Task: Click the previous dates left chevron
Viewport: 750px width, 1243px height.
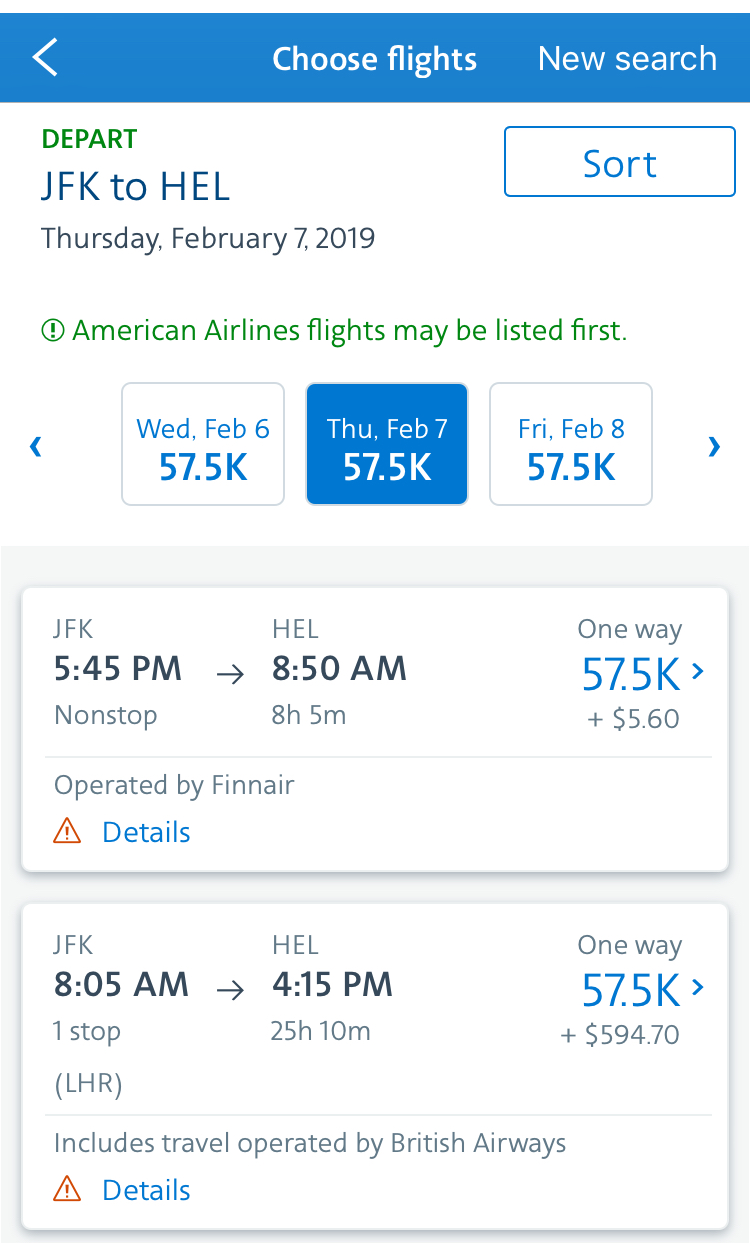Action: [36, 446]
